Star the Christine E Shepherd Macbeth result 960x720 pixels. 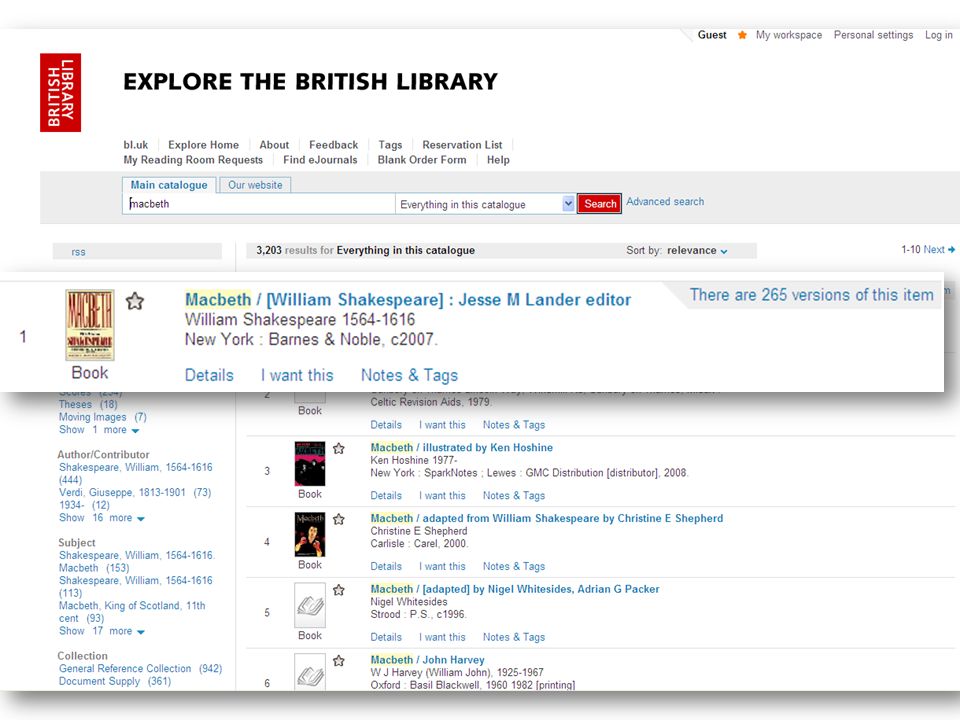click(339, 519)
